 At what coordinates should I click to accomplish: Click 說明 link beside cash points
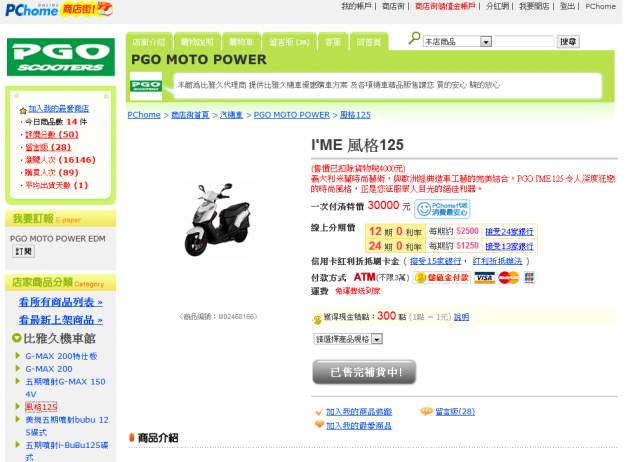pyautogui.click(x=462, y=317)
